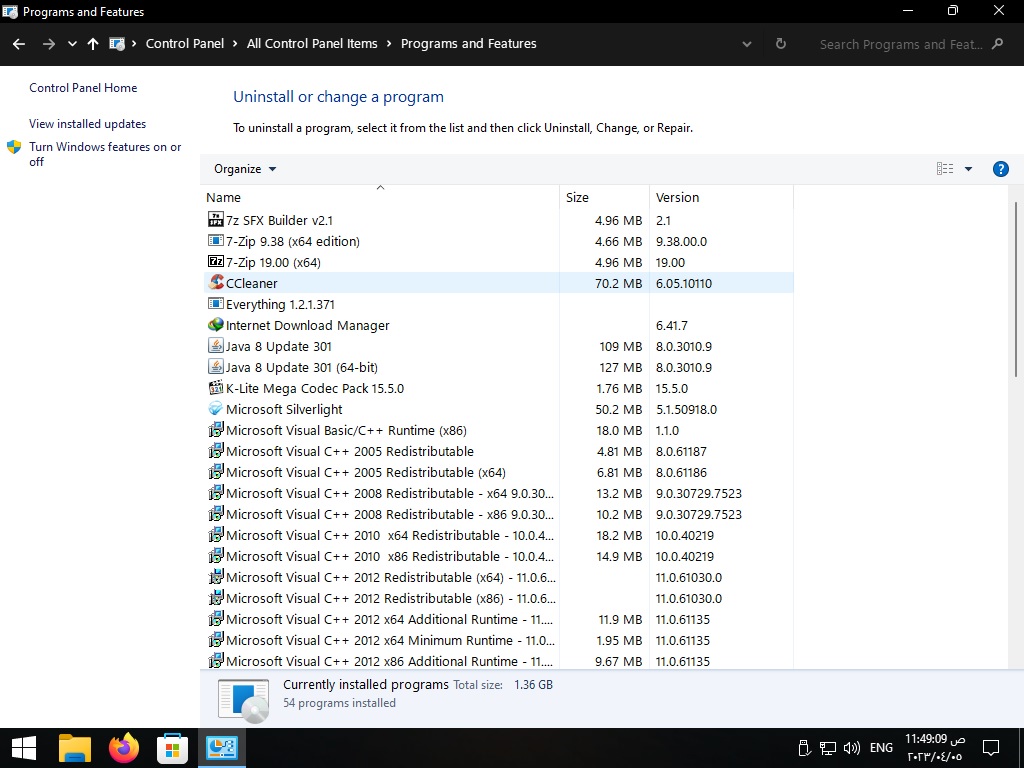Click the Programs and Features breadcrumb
1024x768 pixels.
pos(469,44)
